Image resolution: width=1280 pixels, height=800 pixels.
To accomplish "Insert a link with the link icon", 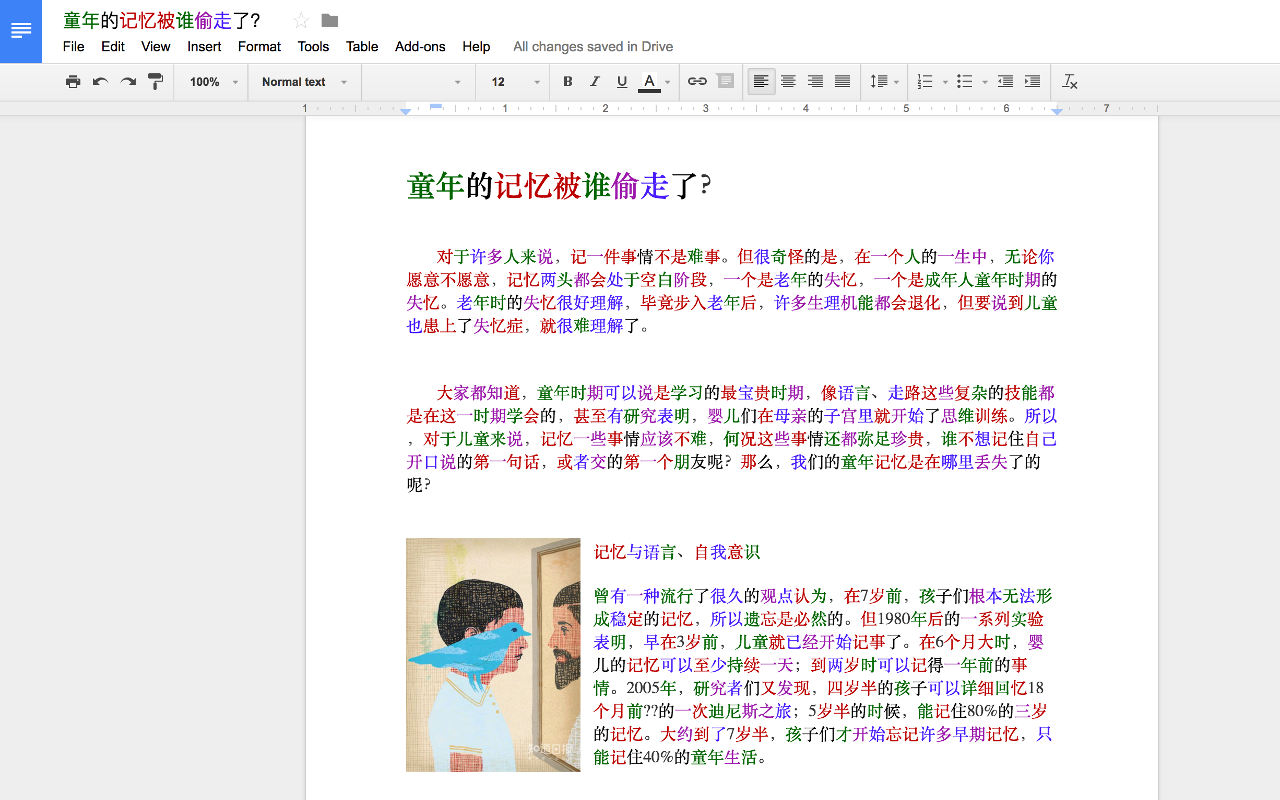I will [x=696, y=81].
